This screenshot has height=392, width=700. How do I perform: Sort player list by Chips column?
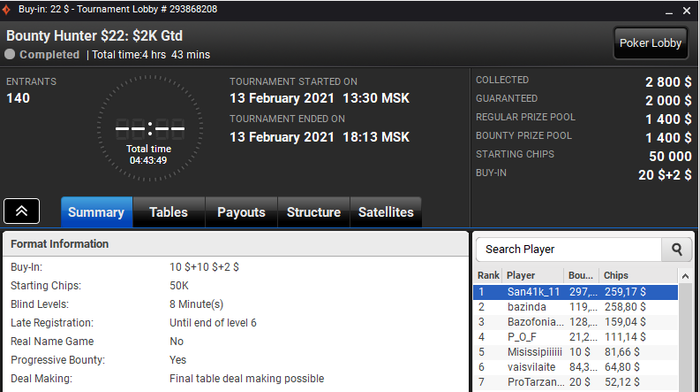coord(638,275)
